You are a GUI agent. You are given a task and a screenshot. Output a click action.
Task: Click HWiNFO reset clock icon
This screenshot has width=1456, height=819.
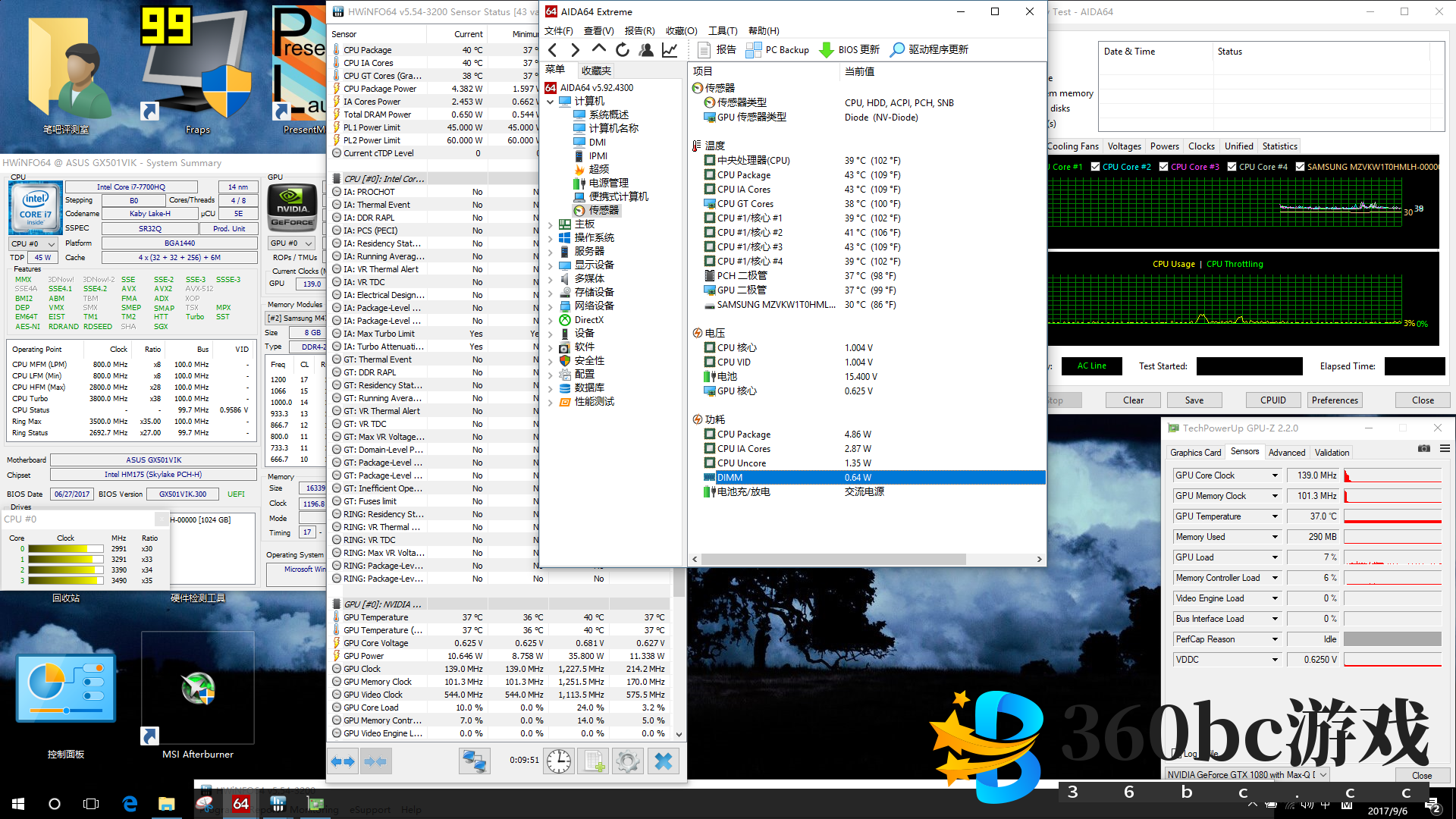point(559,761)
